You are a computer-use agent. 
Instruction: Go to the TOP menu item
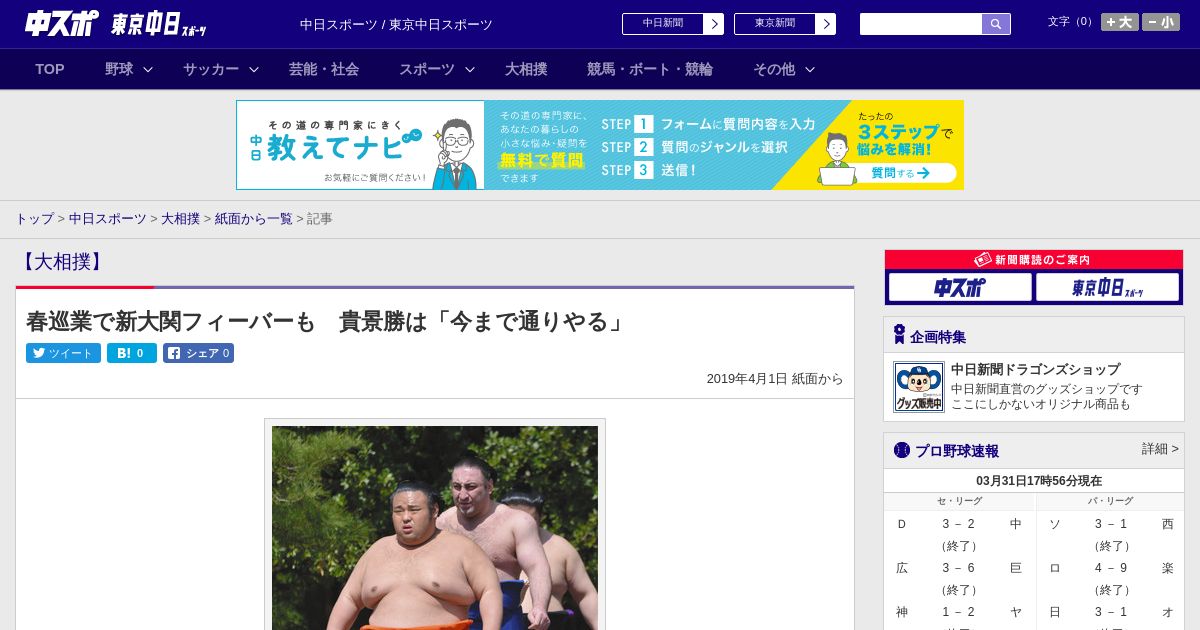(x=50, y=69)
